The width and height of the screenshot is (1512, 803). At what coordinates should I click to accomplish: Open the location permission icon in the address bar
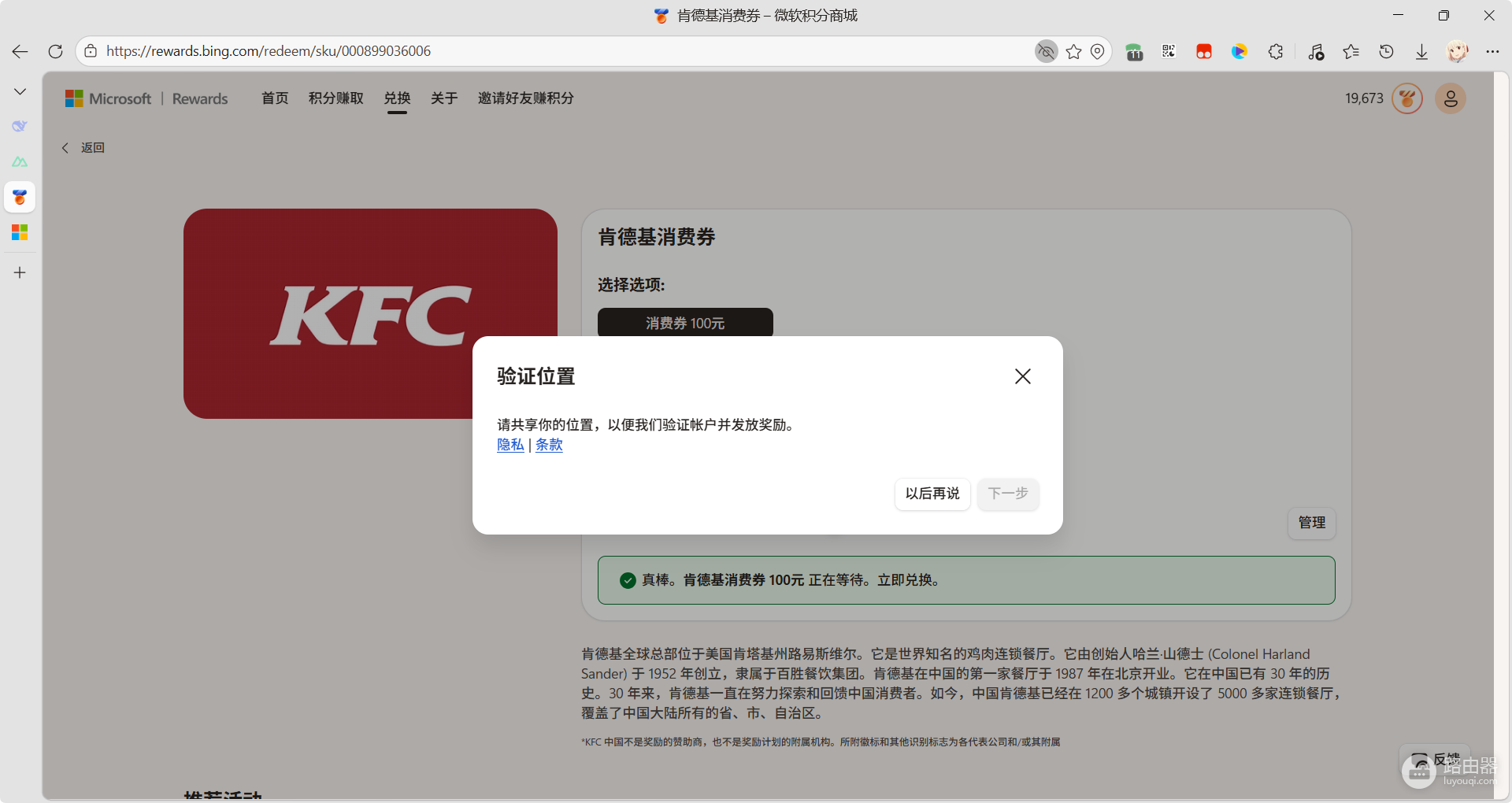1097,51
